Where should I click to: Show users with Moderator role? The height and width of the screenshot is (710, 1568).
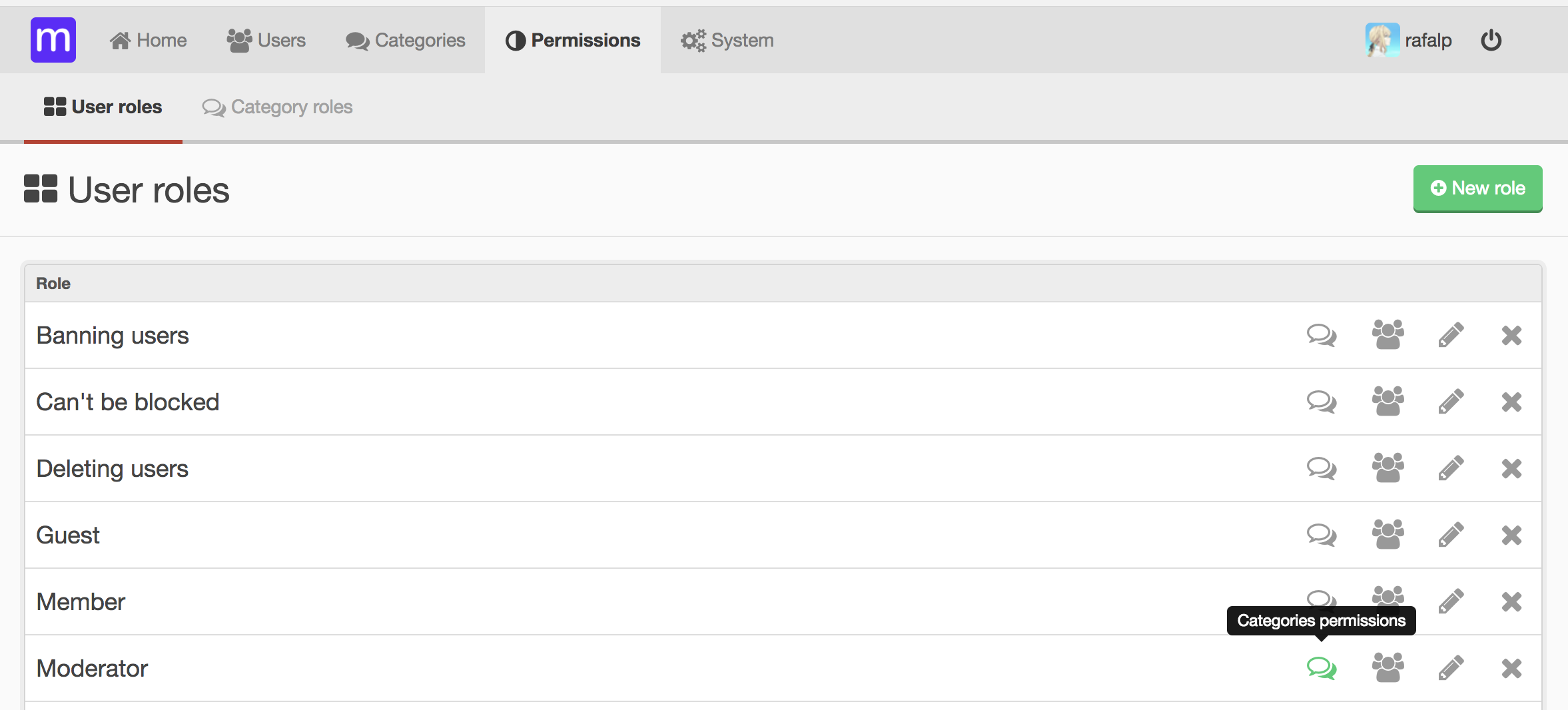[1387, 668]
